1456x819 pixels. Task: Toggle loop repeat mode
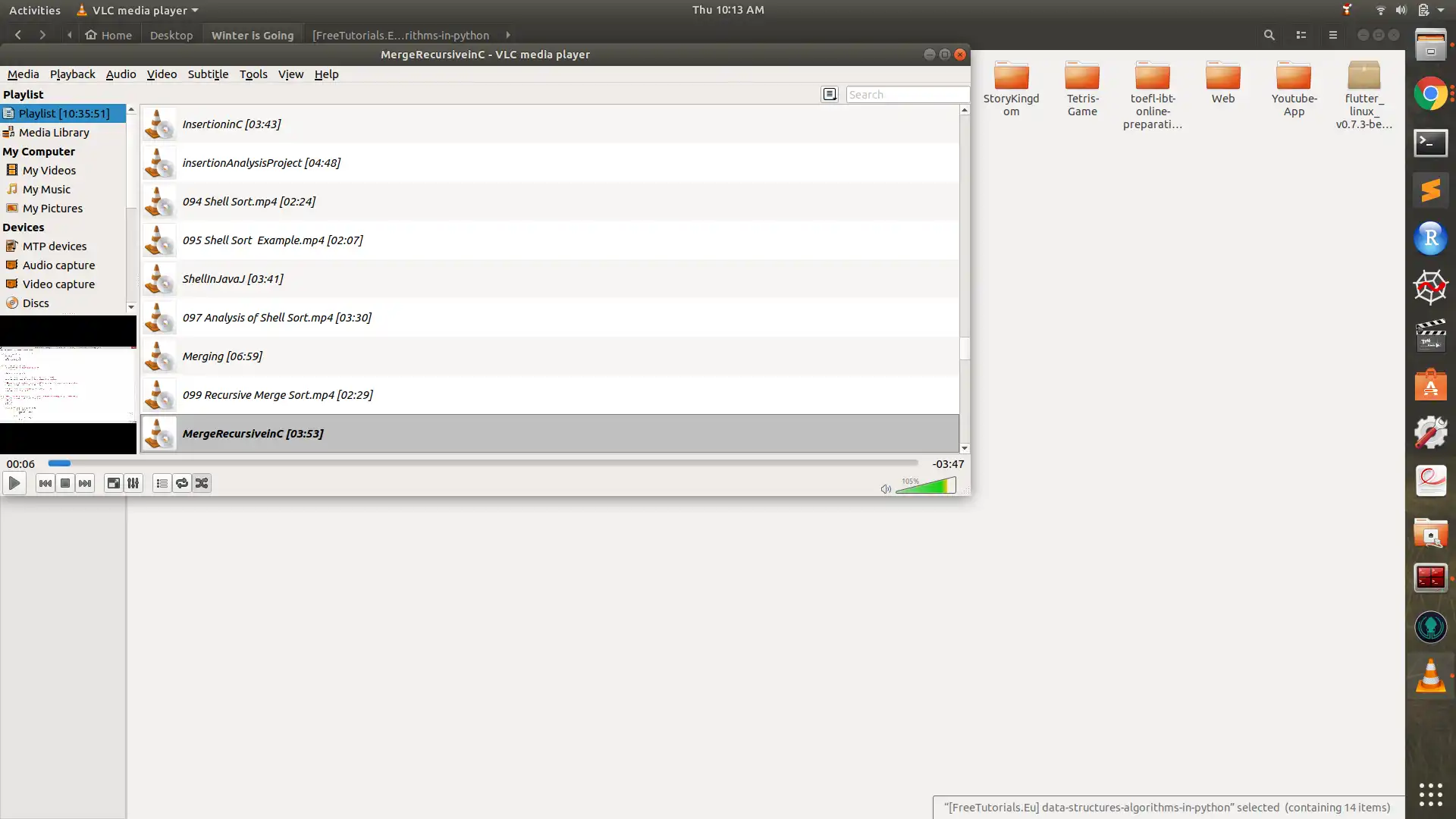coord(182,484)
